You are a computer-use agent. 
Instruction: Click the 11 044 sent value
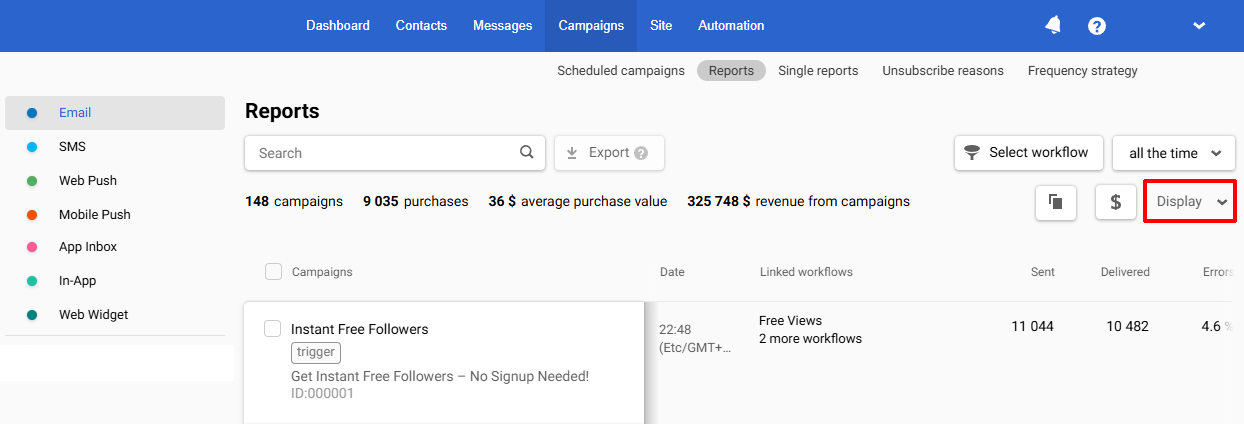click(1033, 326)
